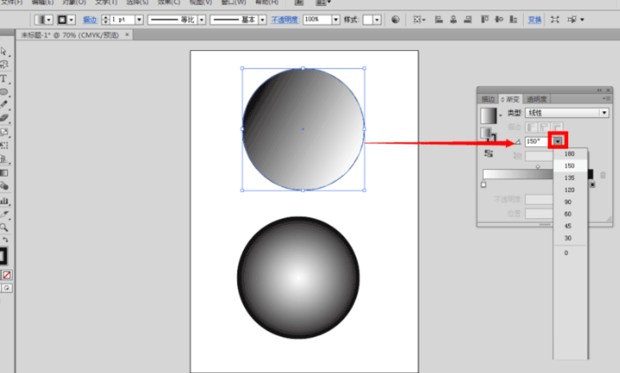Click the None color swatch in toolbox
Screen dimensions: 620x373
(7, 275)
